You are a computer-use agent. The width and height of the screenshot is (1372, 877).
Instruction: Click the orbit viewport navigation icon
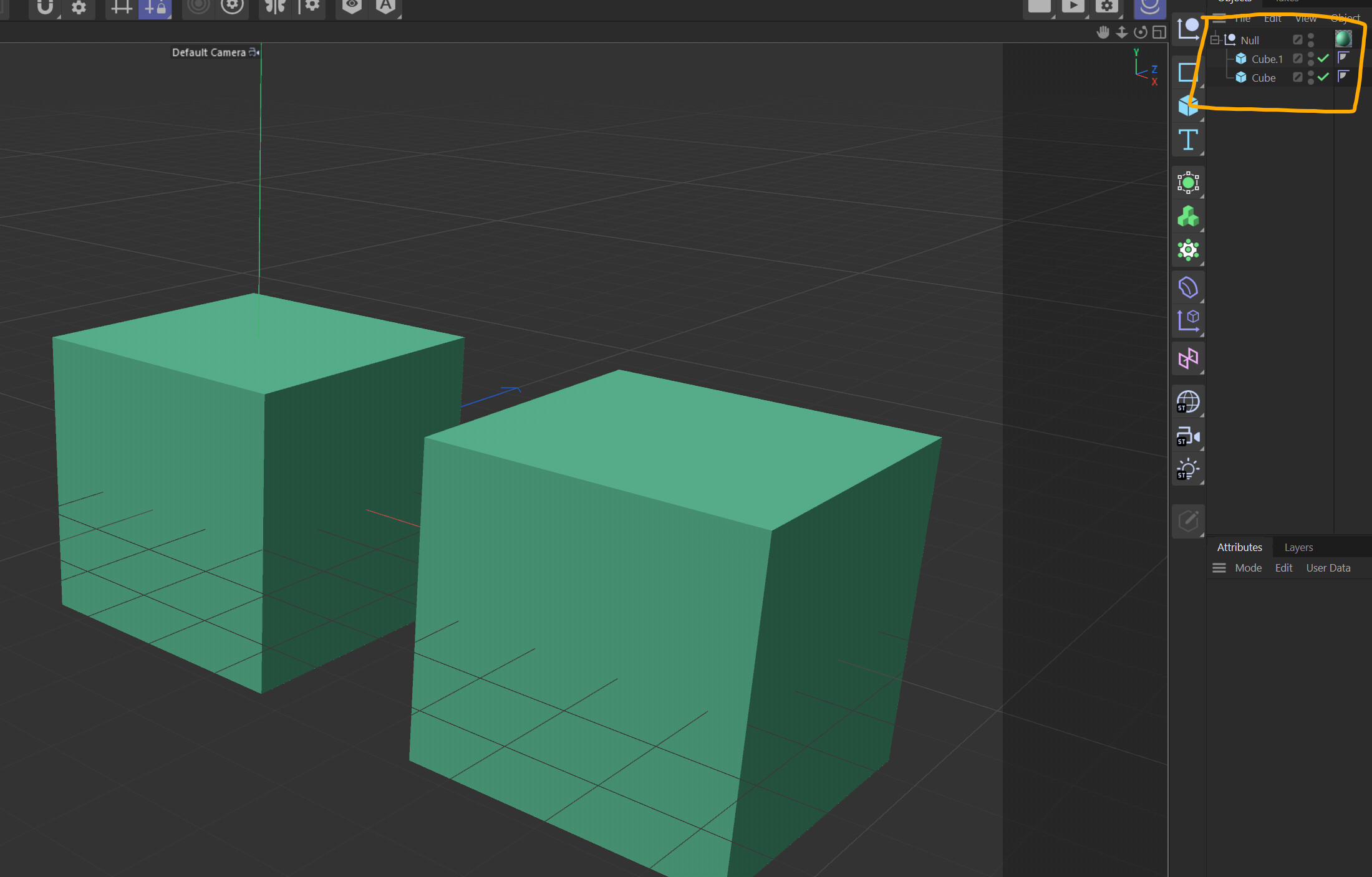(1141, 32)
